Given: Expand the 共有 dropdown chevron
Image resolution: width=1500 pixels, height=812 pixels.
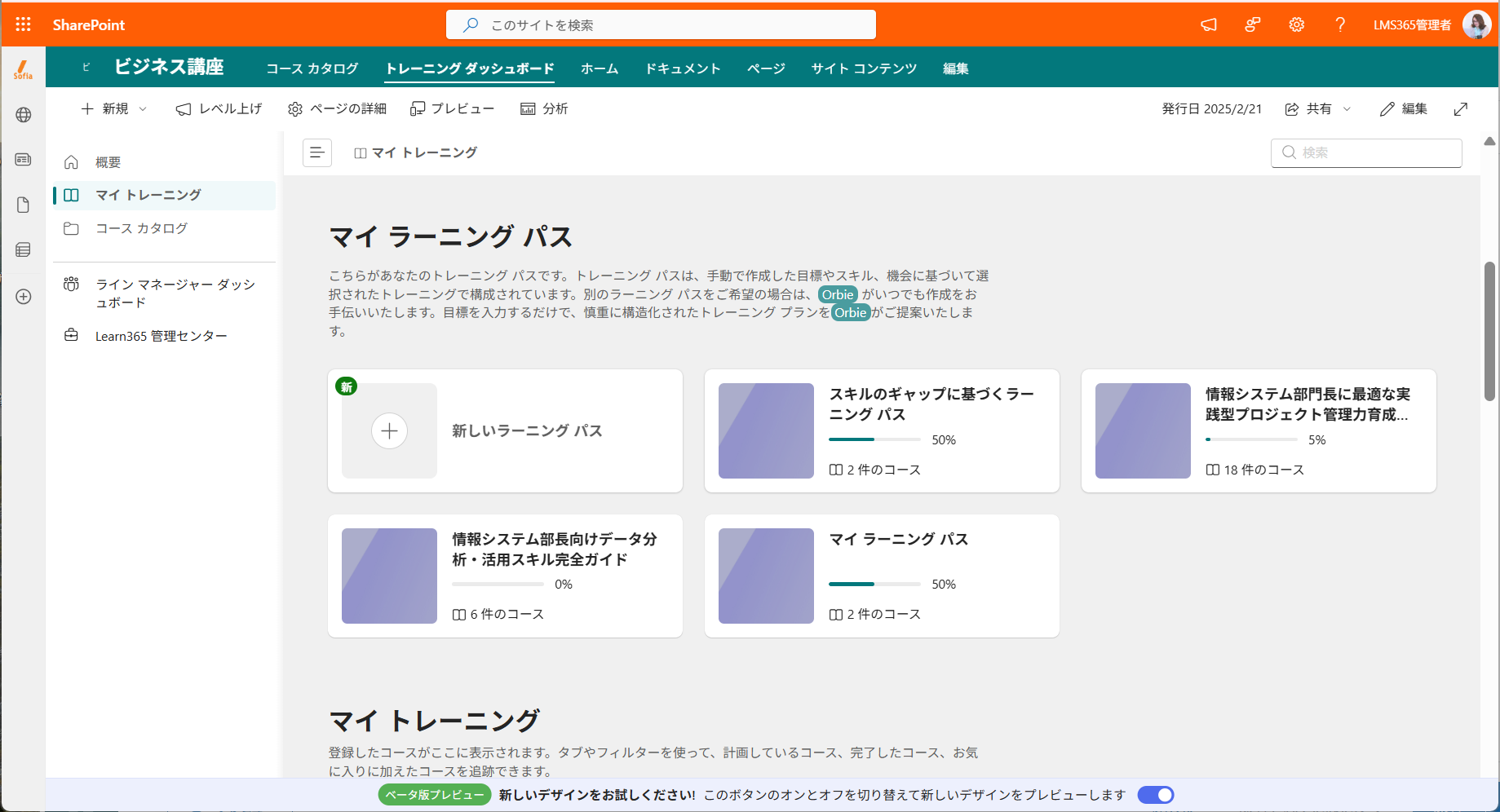Looking at the screenshot, I should (x=1347, y=108).
